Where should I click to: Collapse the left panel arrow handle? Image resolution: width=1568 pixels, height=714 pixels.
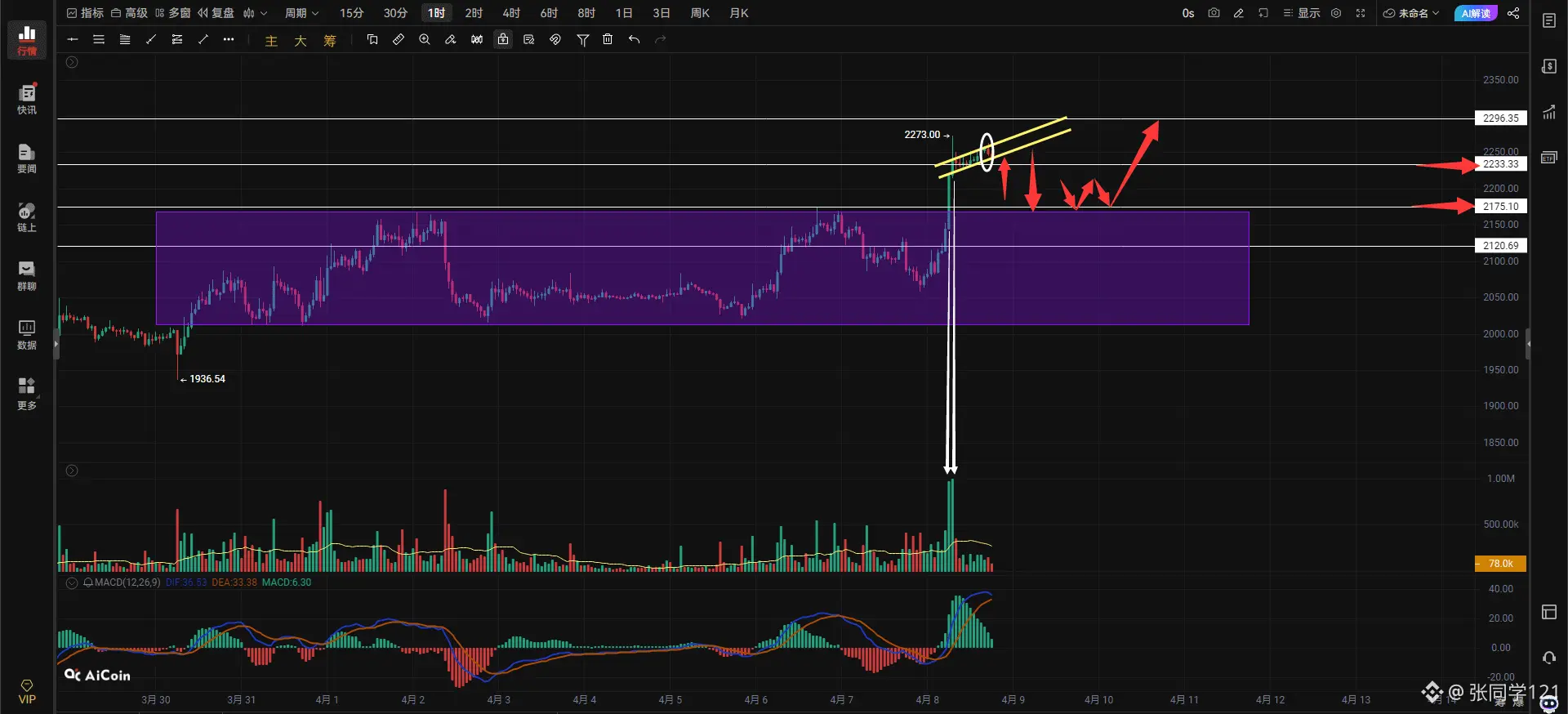56,344
